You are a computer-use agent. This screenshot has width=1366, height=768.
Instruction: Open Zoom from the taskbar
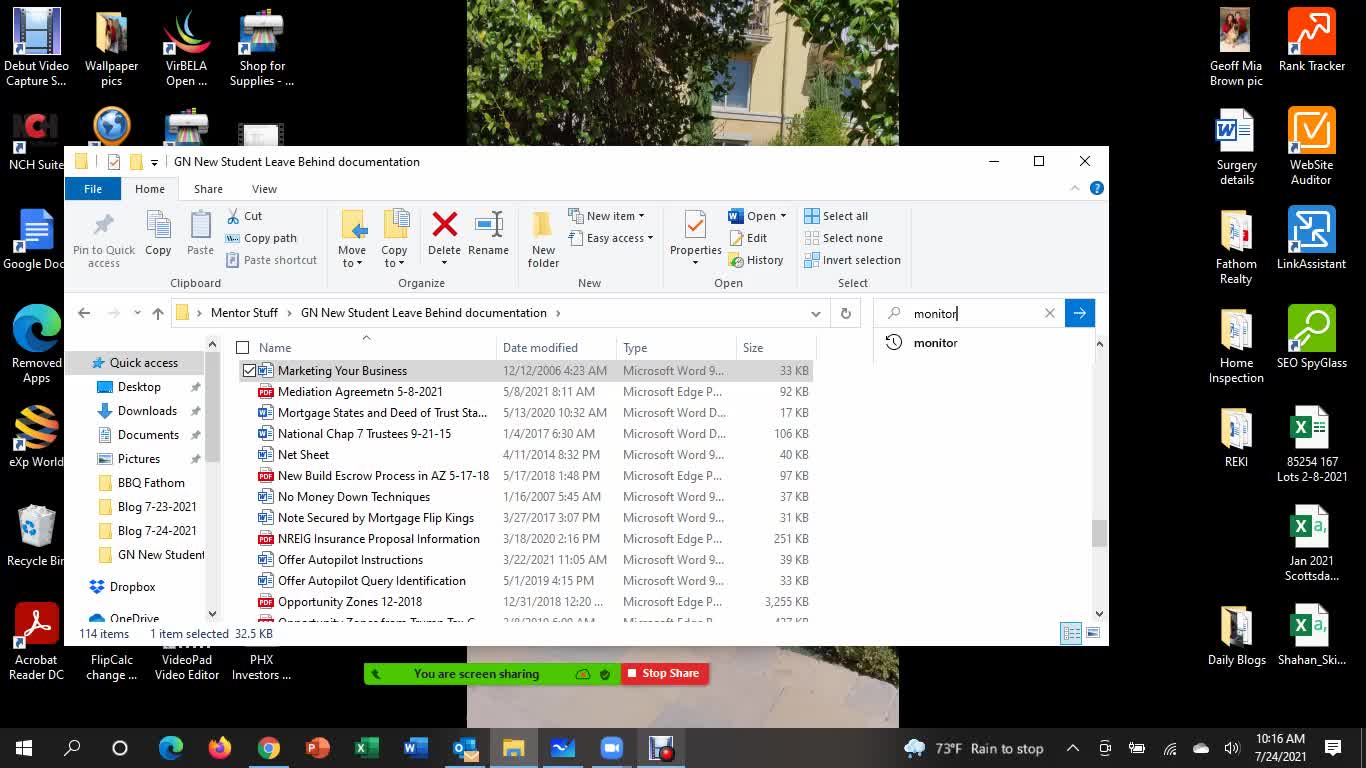611,747
